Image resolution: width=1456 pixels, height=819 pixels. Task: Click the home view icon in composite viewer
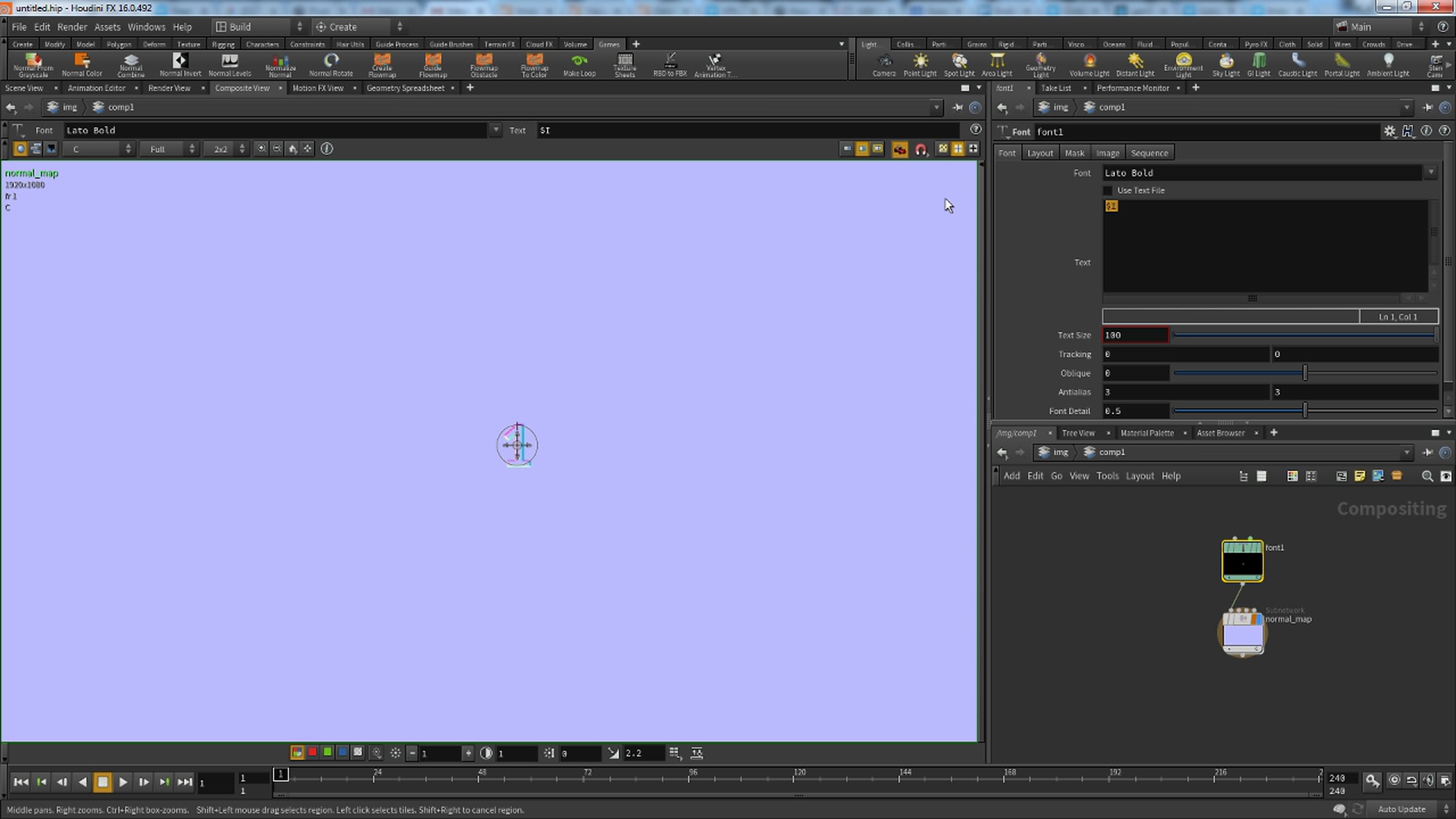tap(292, 149)
